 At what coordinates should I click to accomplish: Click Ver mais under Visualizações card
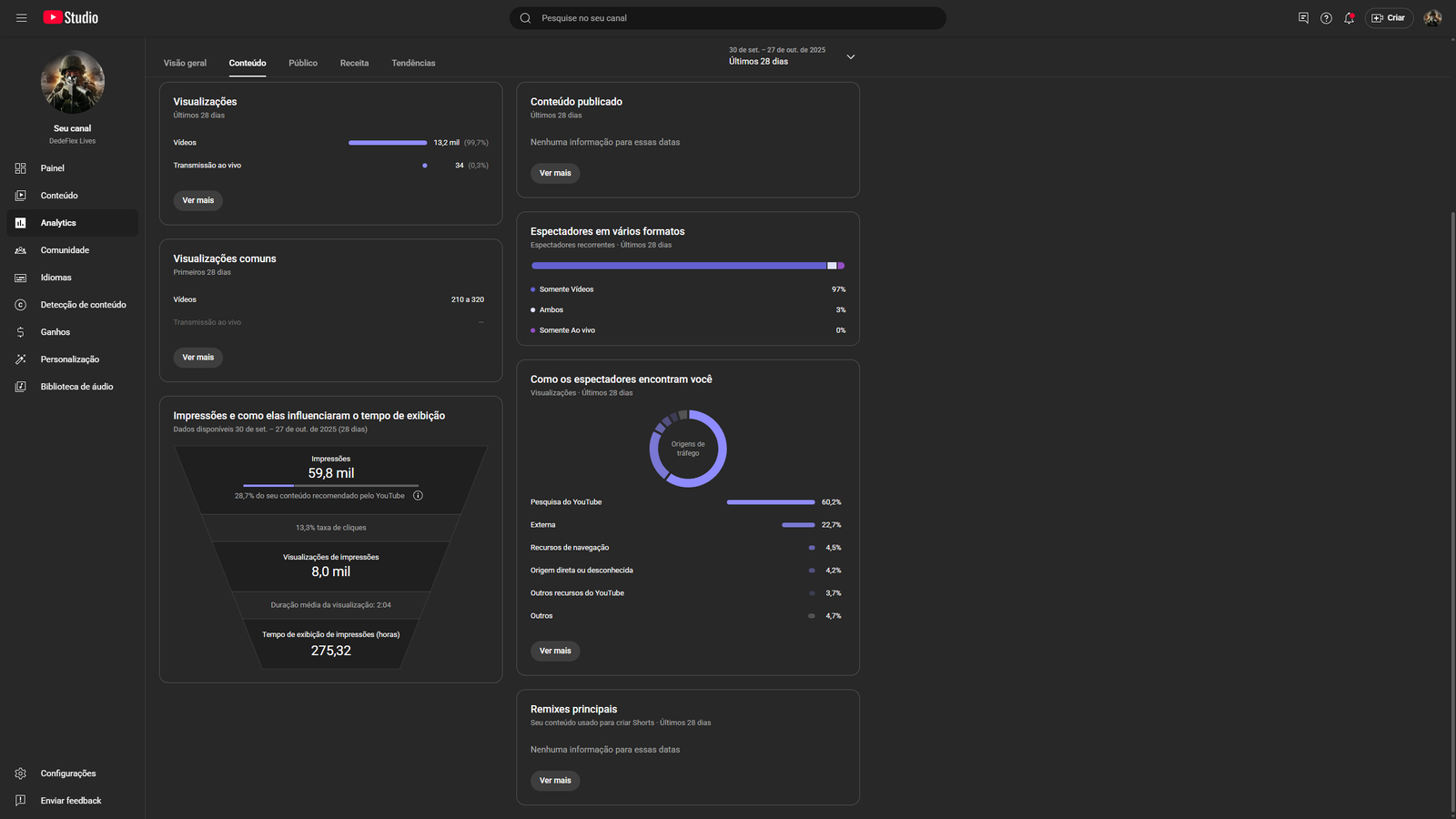pos(198,200)
